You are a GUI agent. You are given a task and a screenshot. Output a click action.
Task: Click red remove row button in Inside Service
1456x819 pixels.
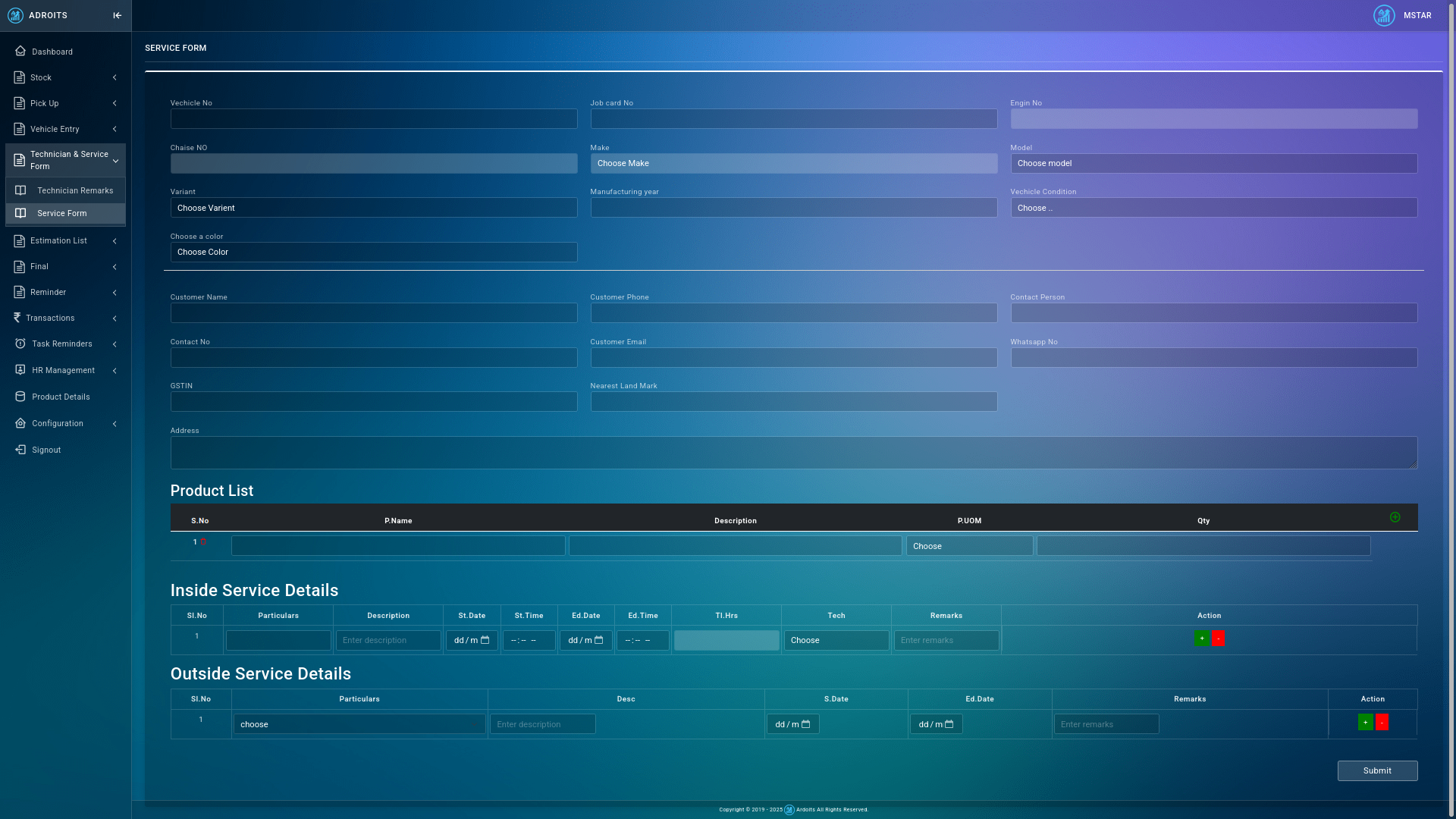tap(1218, 639)
